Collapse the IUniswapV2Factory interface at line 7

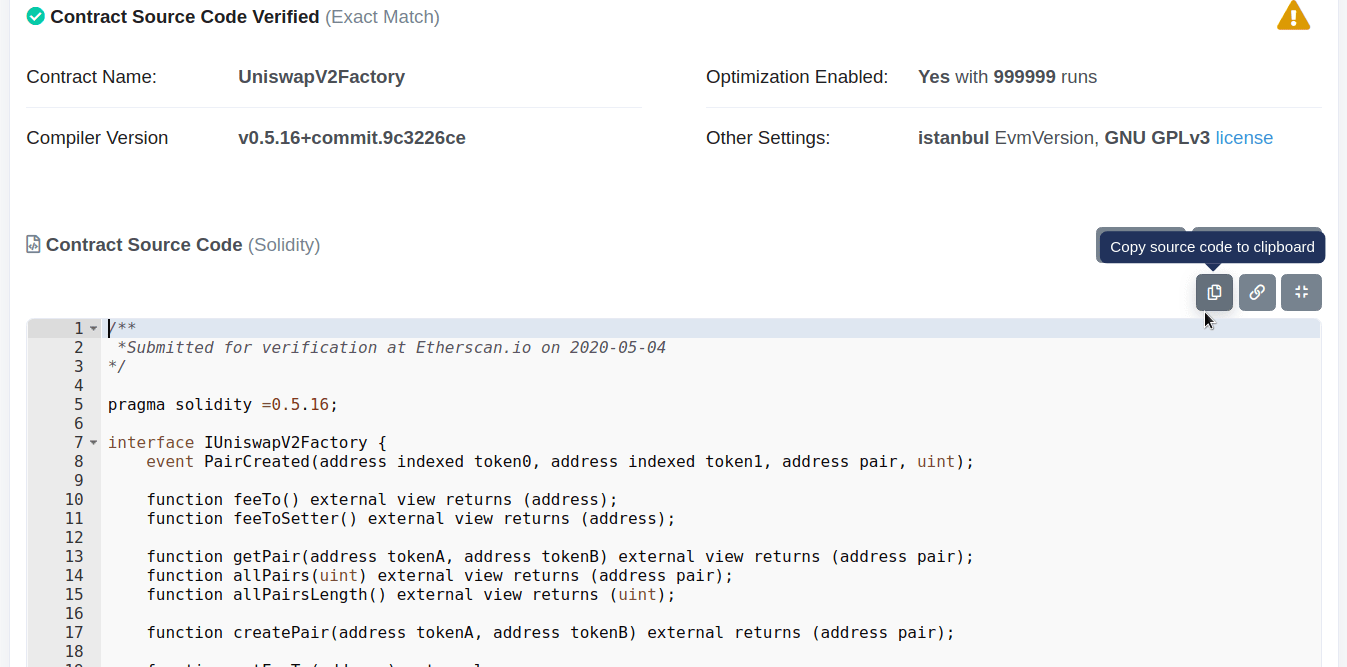point(92,442)
